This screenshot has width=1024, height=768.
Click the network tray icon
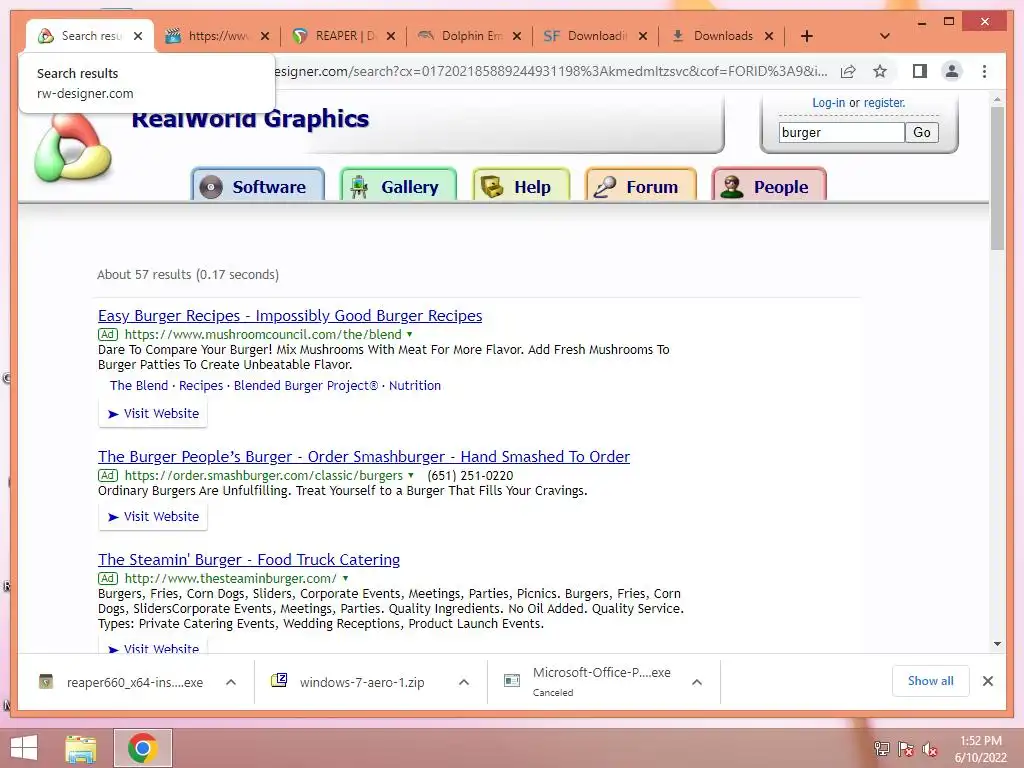click(882, 749)
